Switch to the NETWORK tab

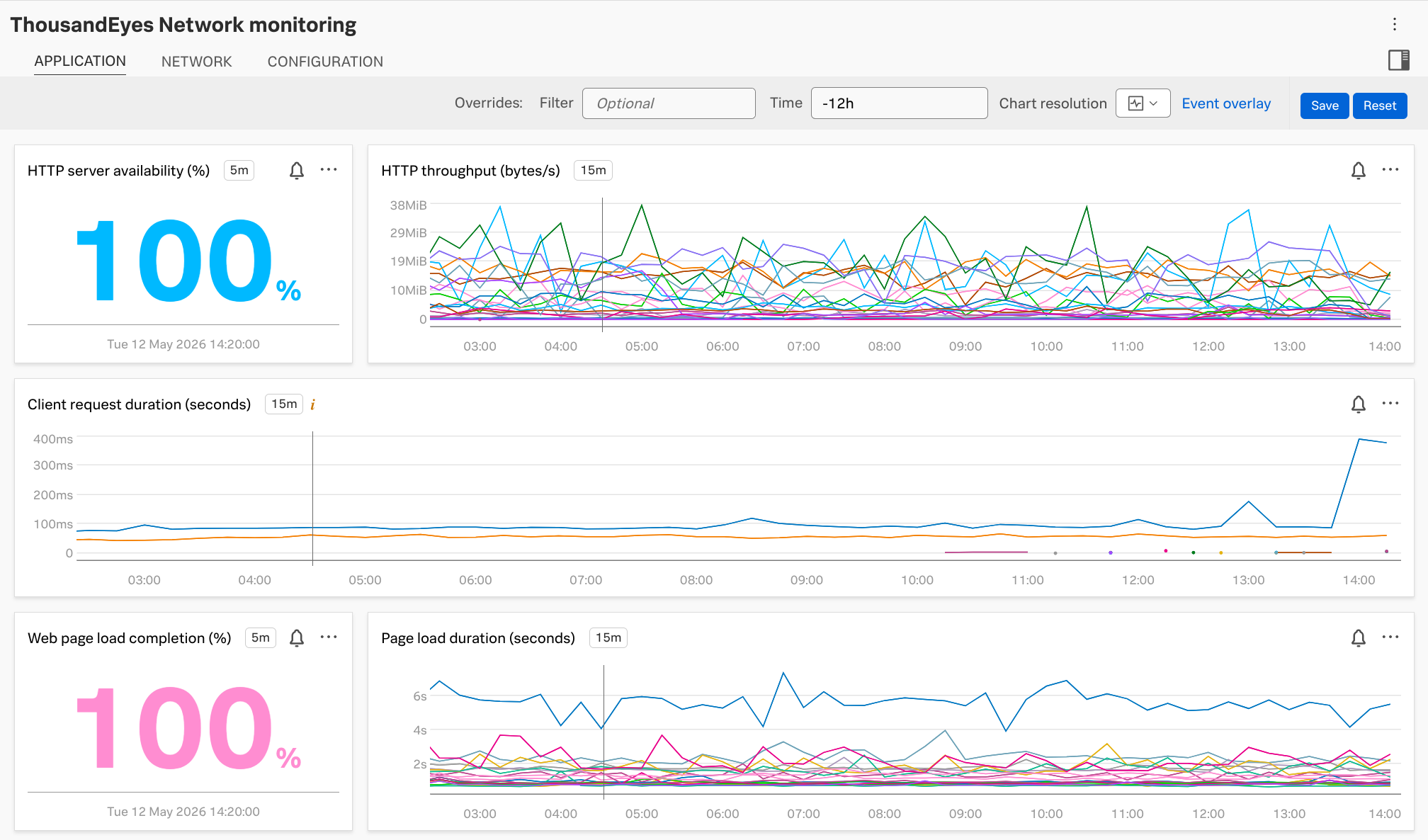click(196, 62)
